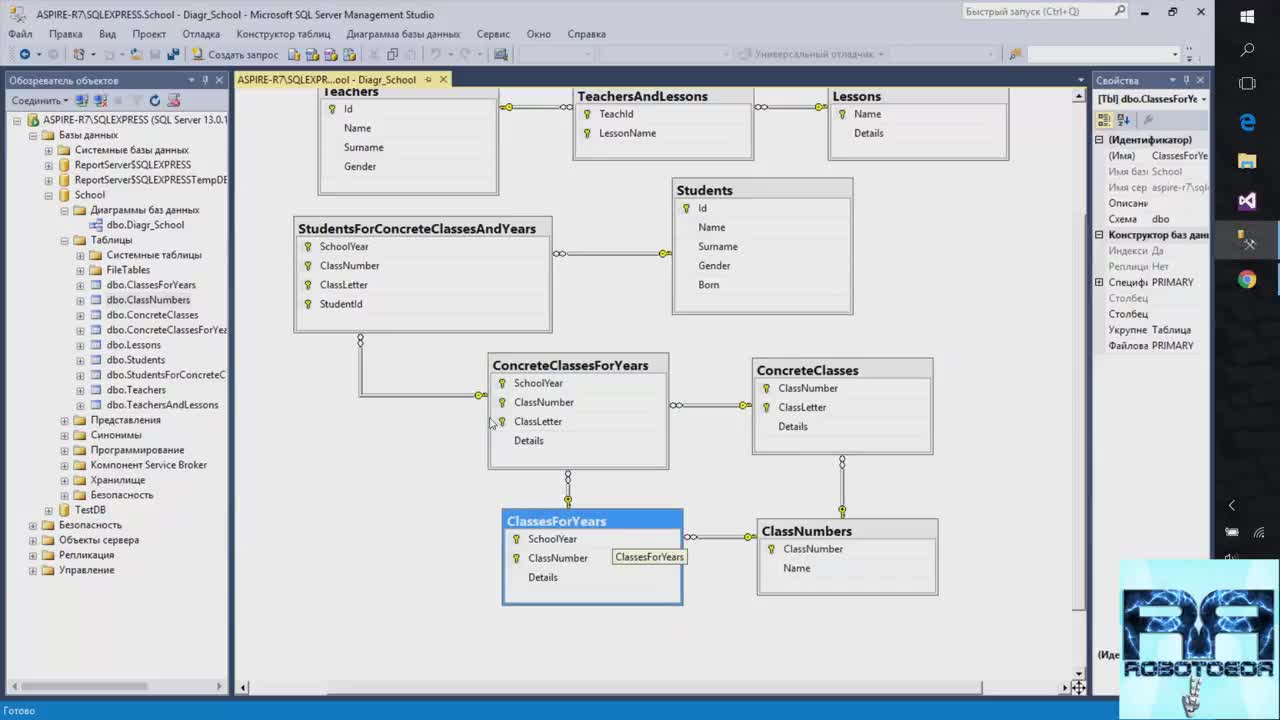
Task: Collapse the (Идентификатор) property group
Action: click(1099, 140)
